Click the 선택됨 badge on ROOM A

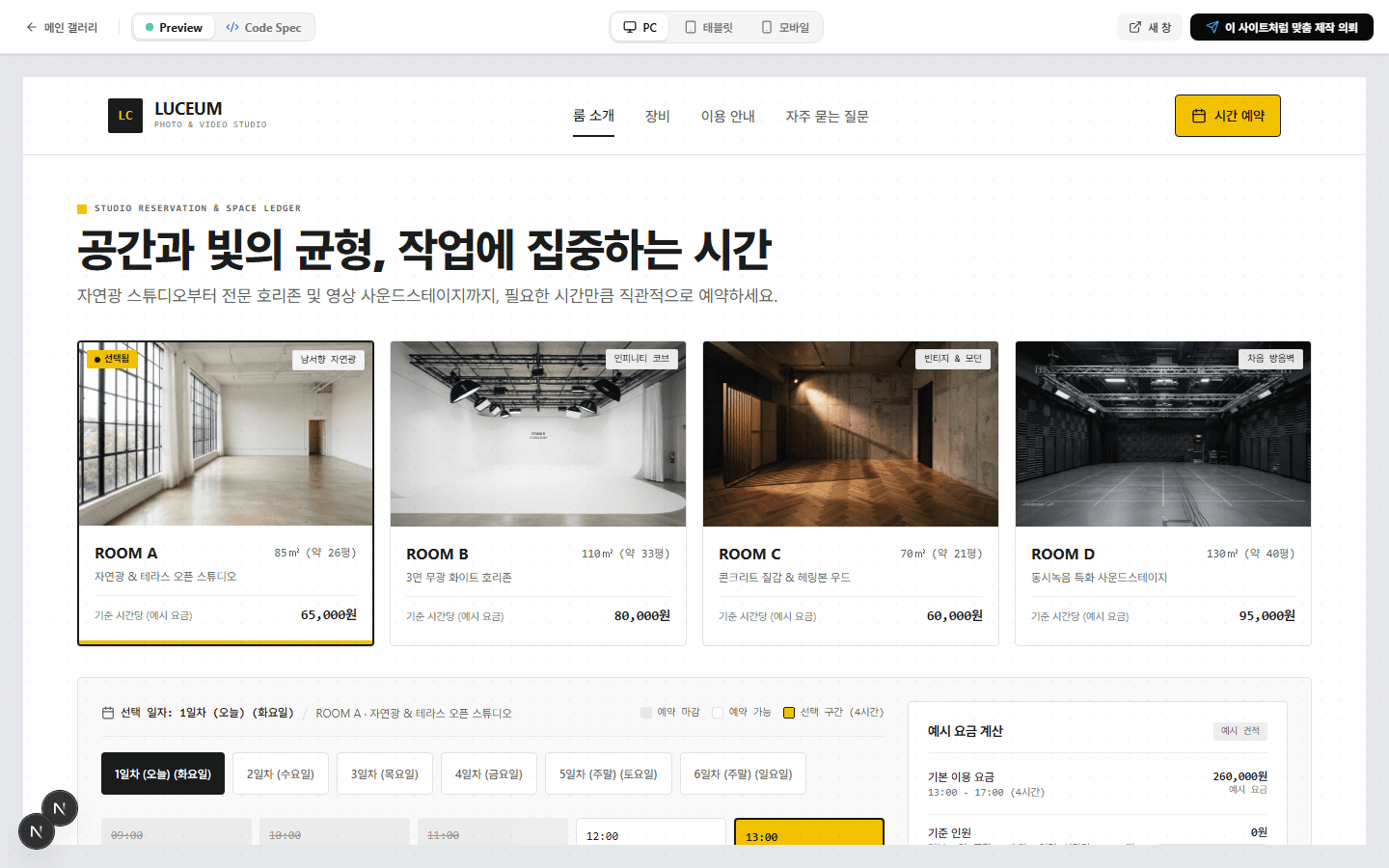(112, 359)
